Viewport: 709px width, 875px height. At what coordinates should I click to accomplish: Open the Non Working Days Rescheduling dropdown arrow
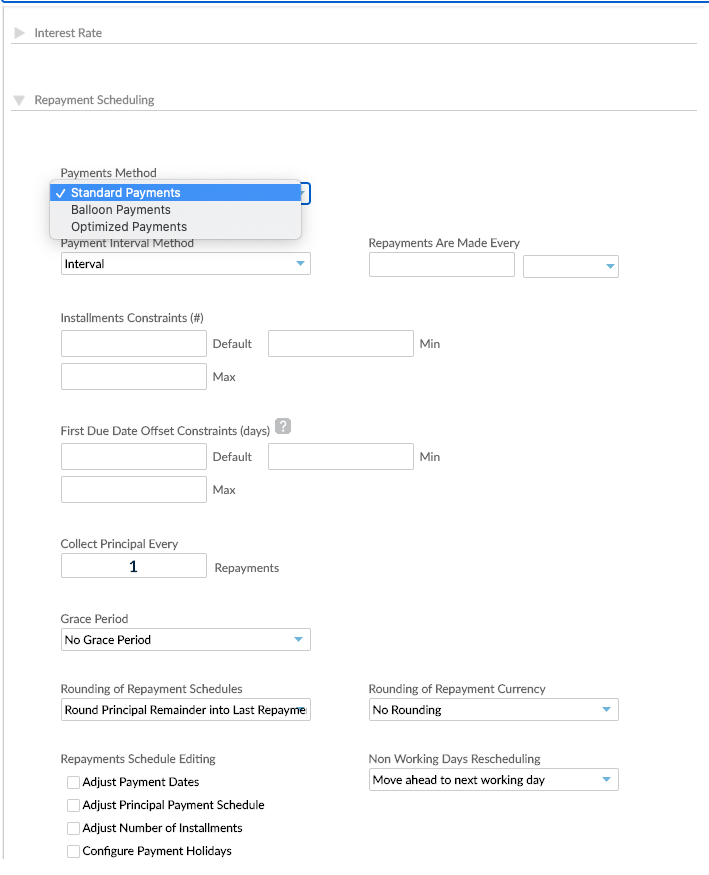[604, 779]
